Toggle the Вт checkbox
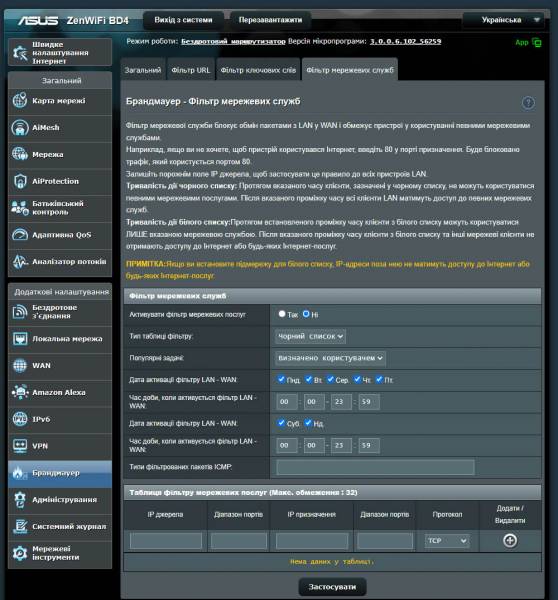 308,379
